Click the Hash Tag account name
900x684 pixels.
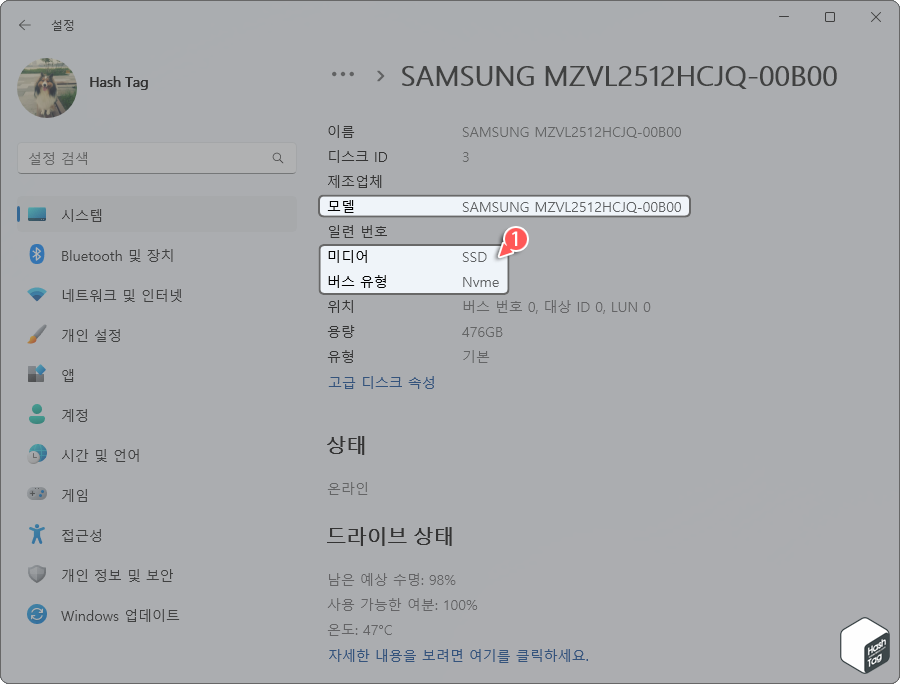(x=119, y=83)
